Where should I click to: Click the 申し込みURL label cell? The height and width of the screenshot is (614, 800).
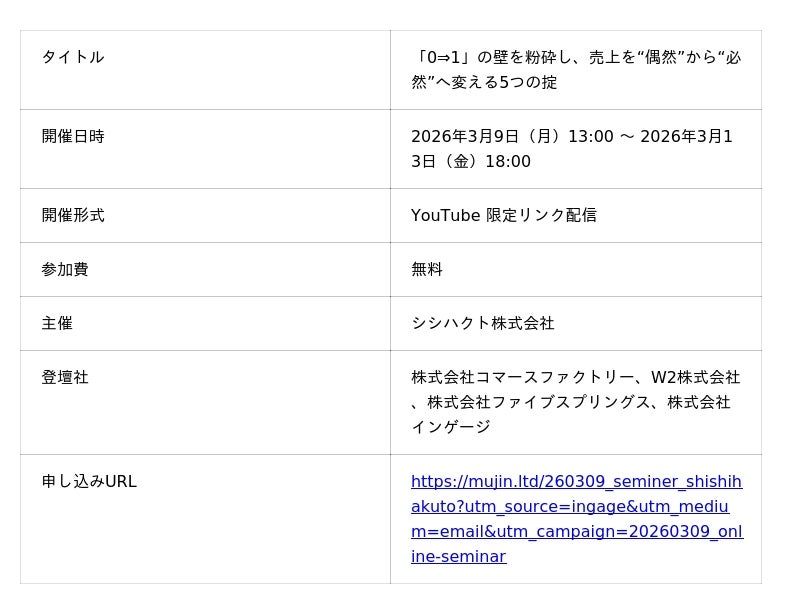[89, 481]
